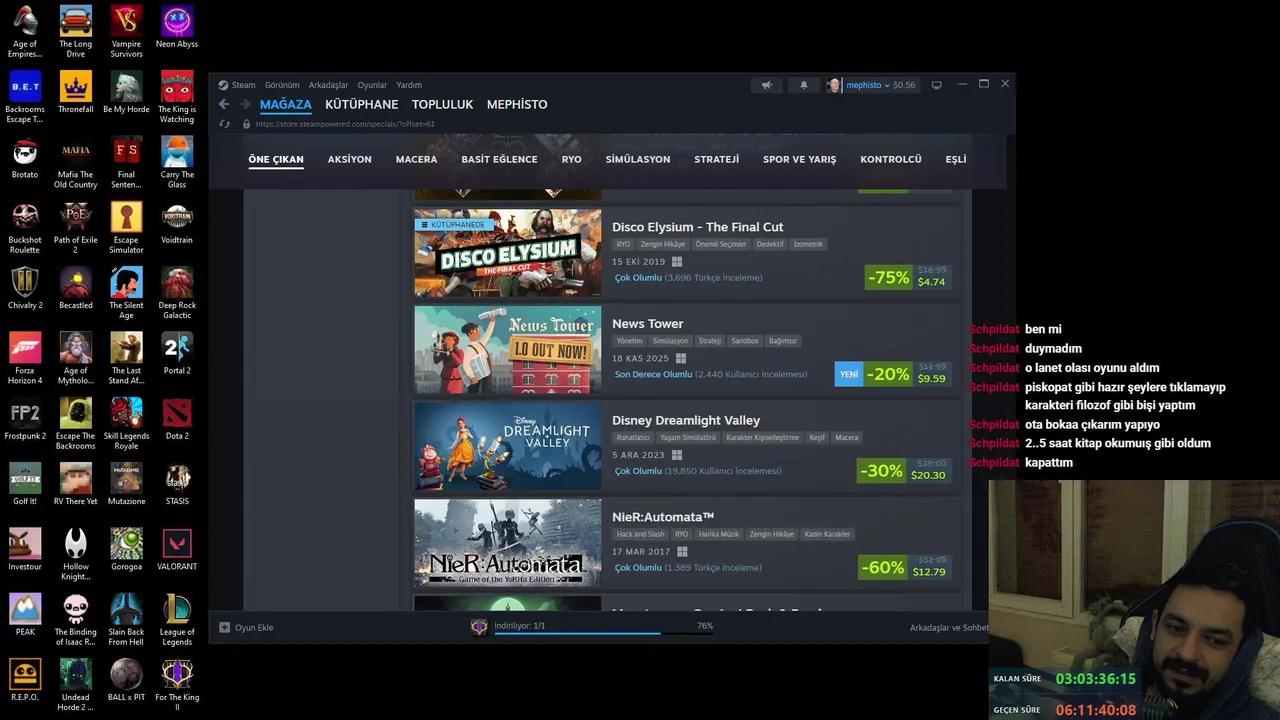Select the ÖNE ÇIKAN tab
Viewport: 1280px width, 720px height.
click(276, 159)
